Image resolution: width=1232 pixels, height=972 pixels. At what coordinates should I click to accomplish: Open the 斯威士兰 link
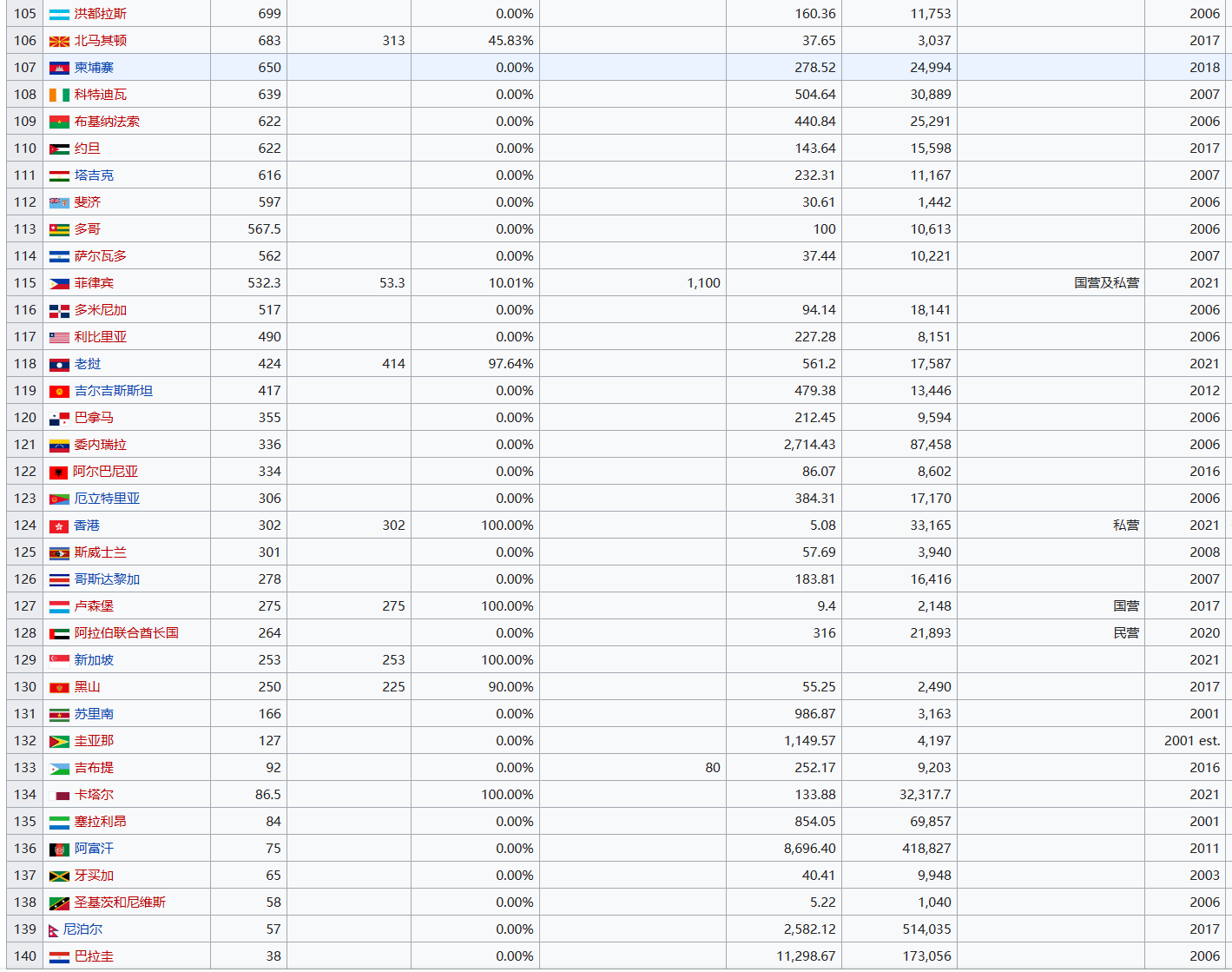[x=101, y=552]
